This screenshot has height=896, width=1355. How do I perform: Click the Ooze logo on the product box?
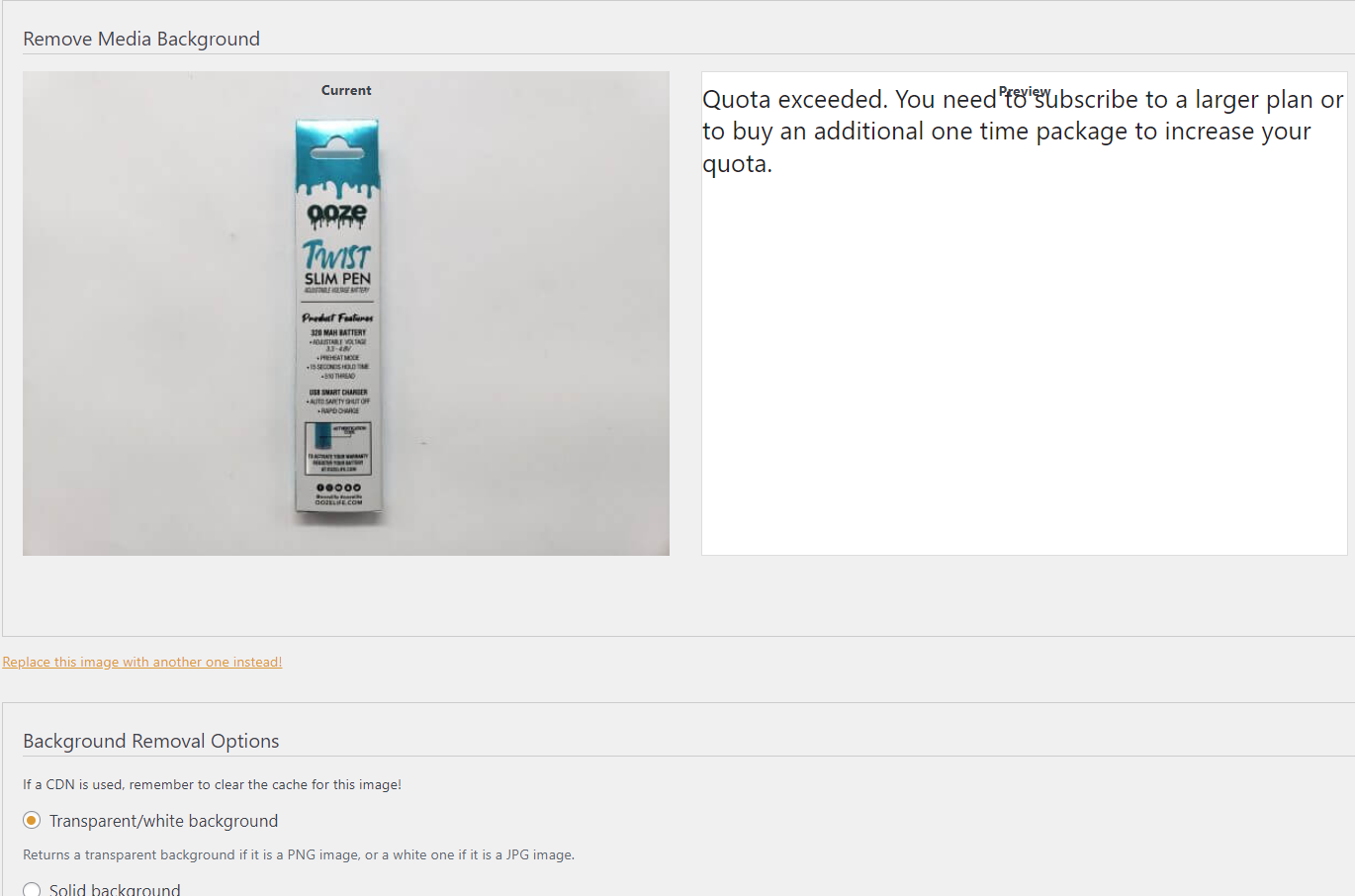tap(337, 214)
